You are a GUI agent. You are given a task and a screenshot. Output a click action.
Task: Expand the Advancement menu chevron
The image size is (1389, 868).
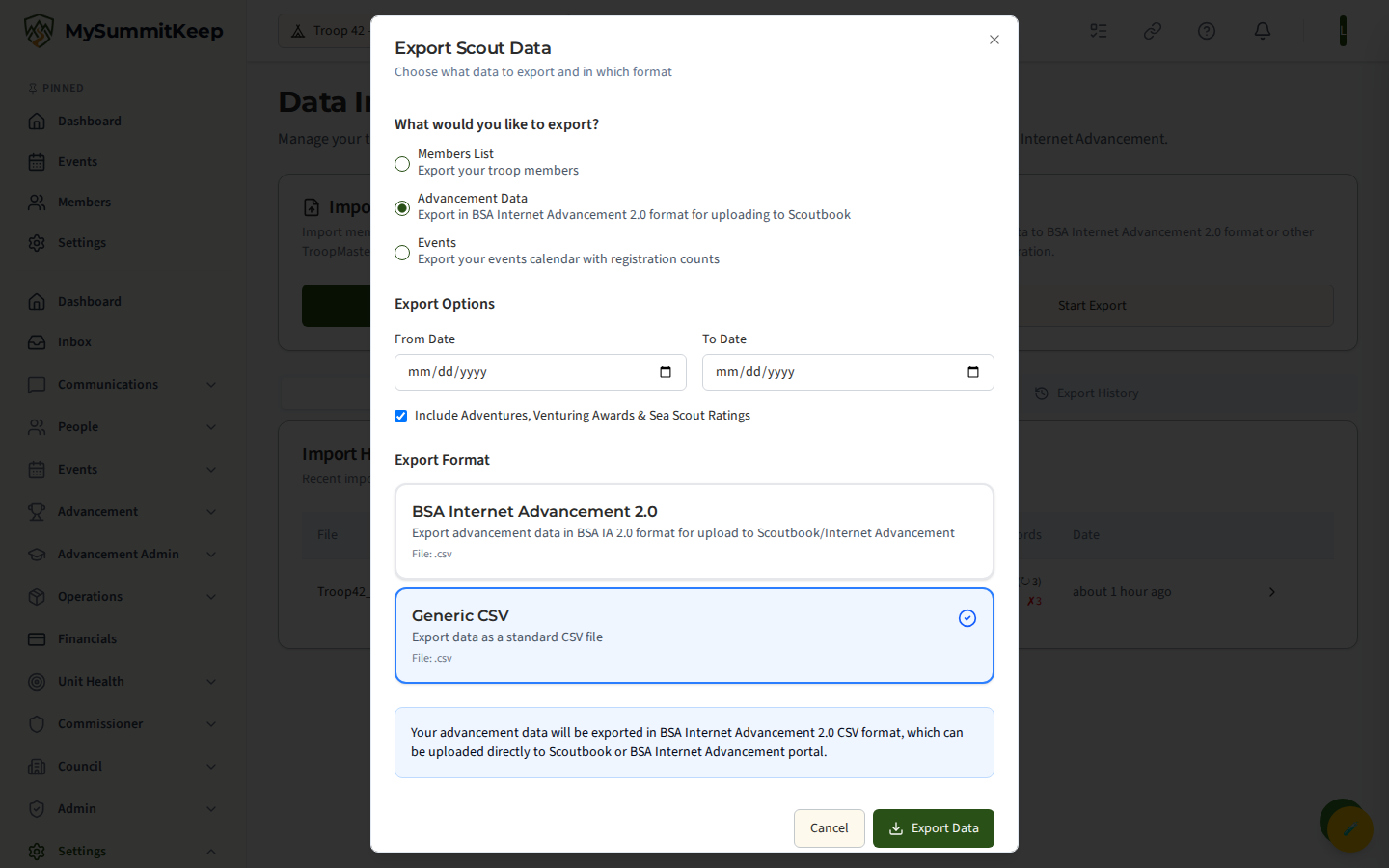click(211, 512)
